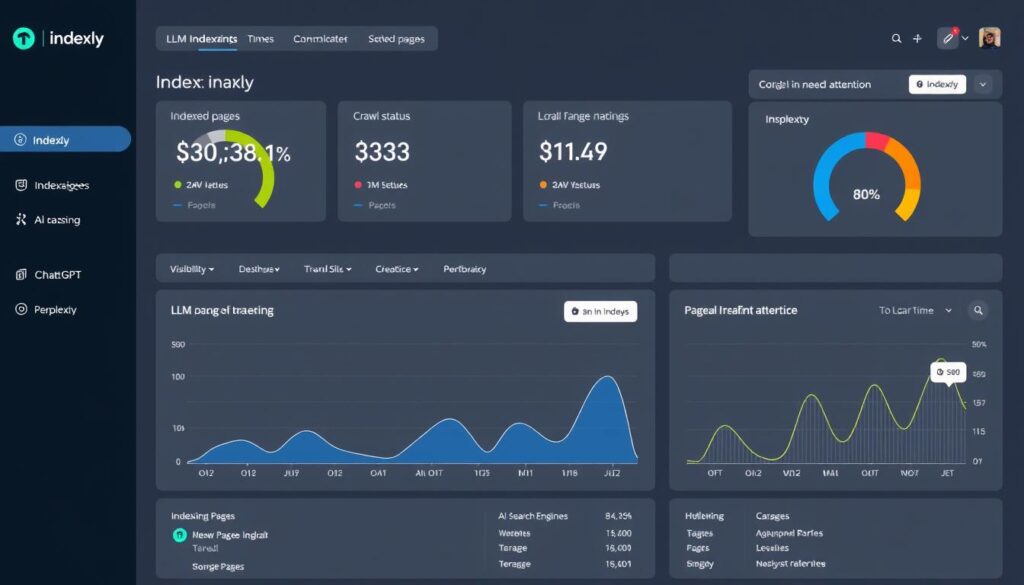Click the search icon in Pageal Ireafint attertice panel
The image size is (1024, 585).
[978, 310]
